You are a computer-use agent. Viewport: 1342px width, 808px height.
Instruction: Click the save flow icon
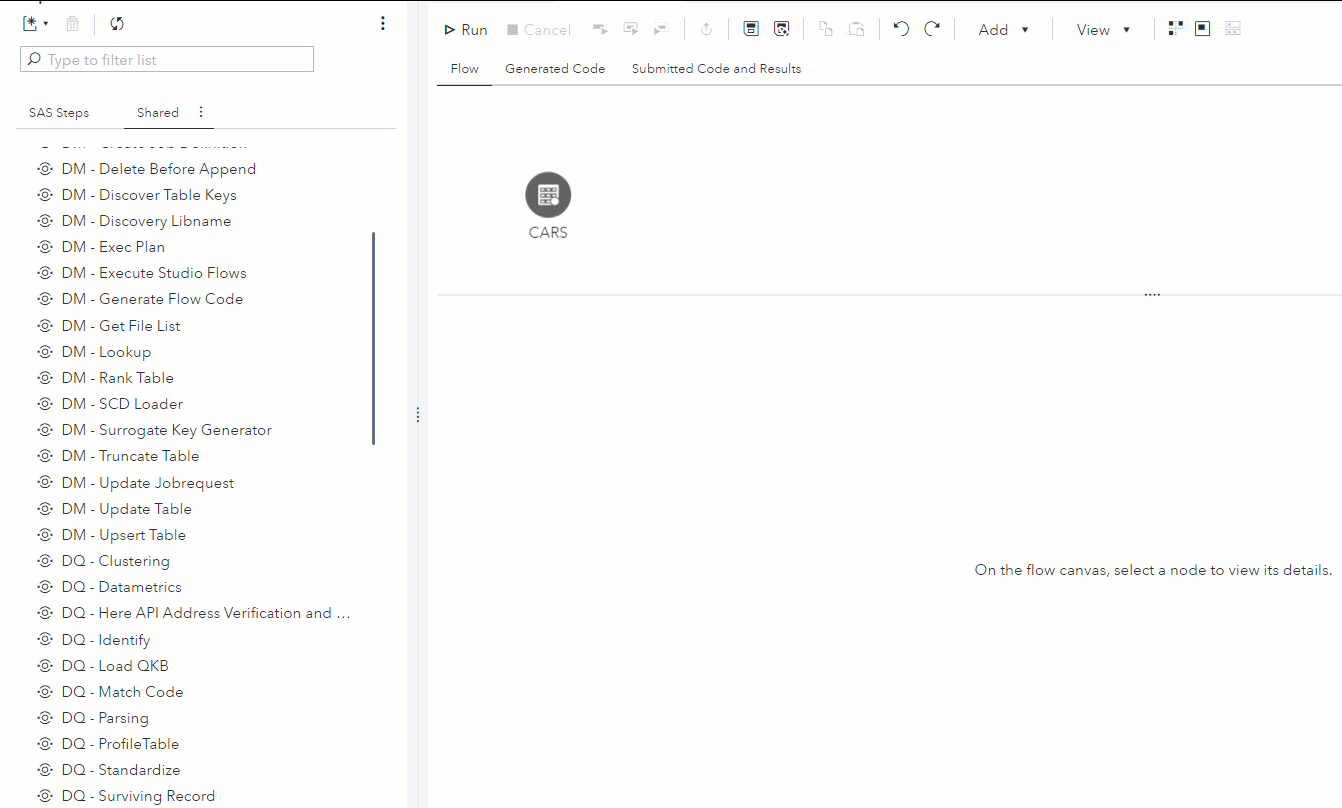(751, 29)
